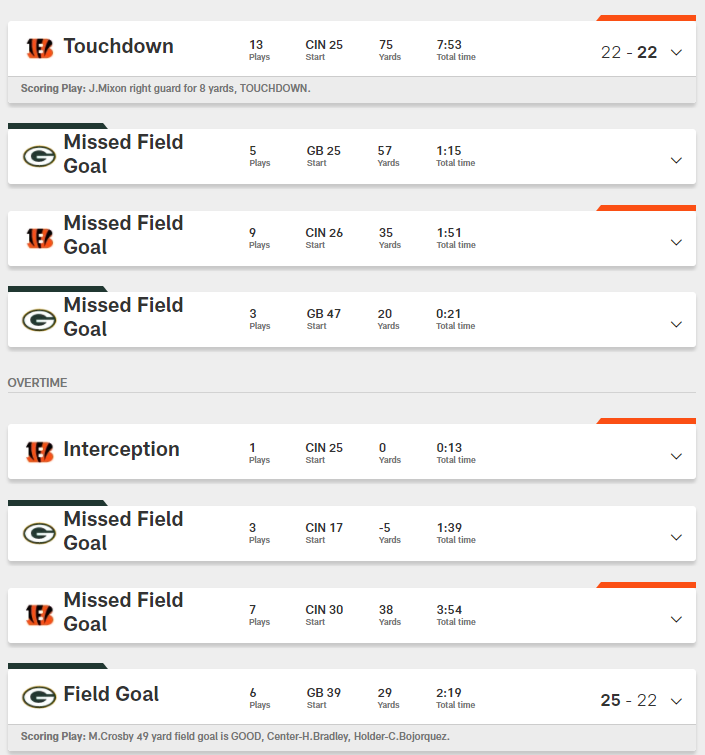Screen dimensions: 705x755
Task: Expand the Interception drive details chevron
Action: (x=676, y=456)
